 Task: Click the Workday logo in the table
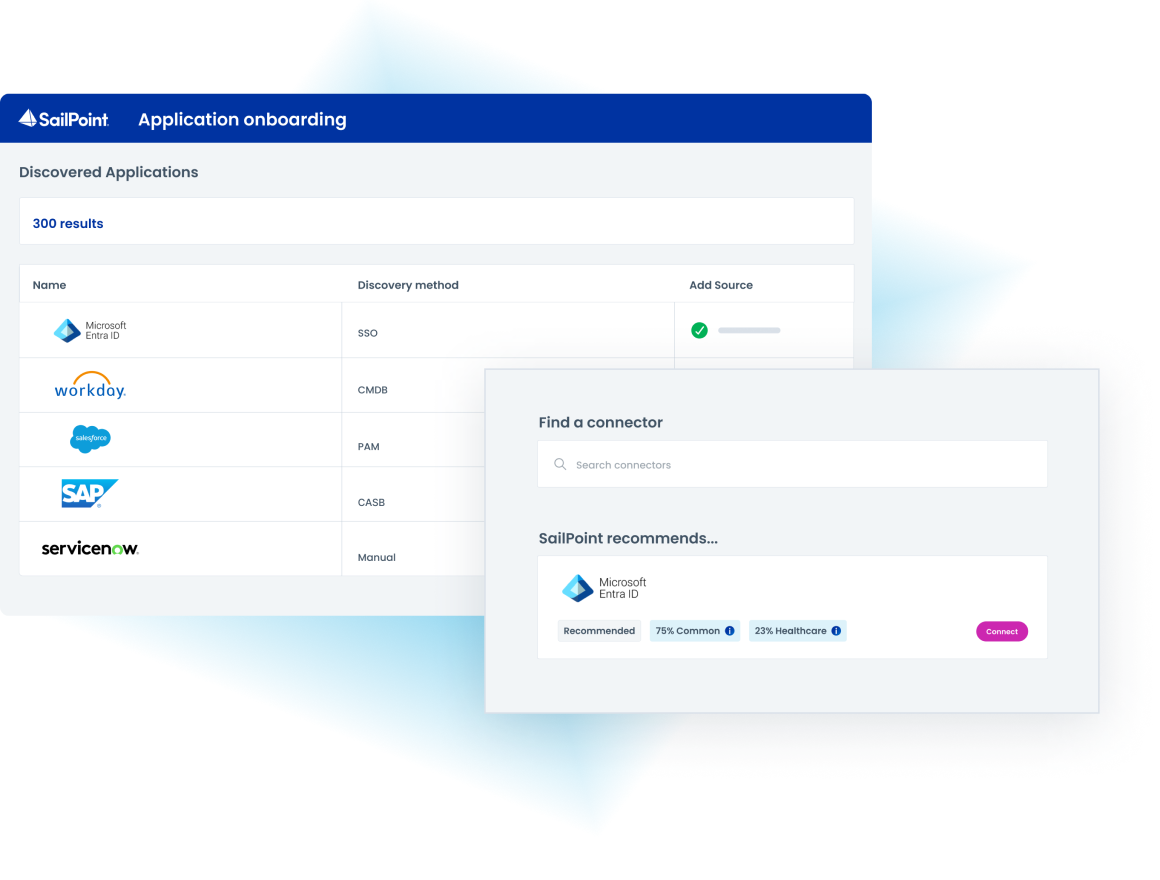(x=90, y=385)
